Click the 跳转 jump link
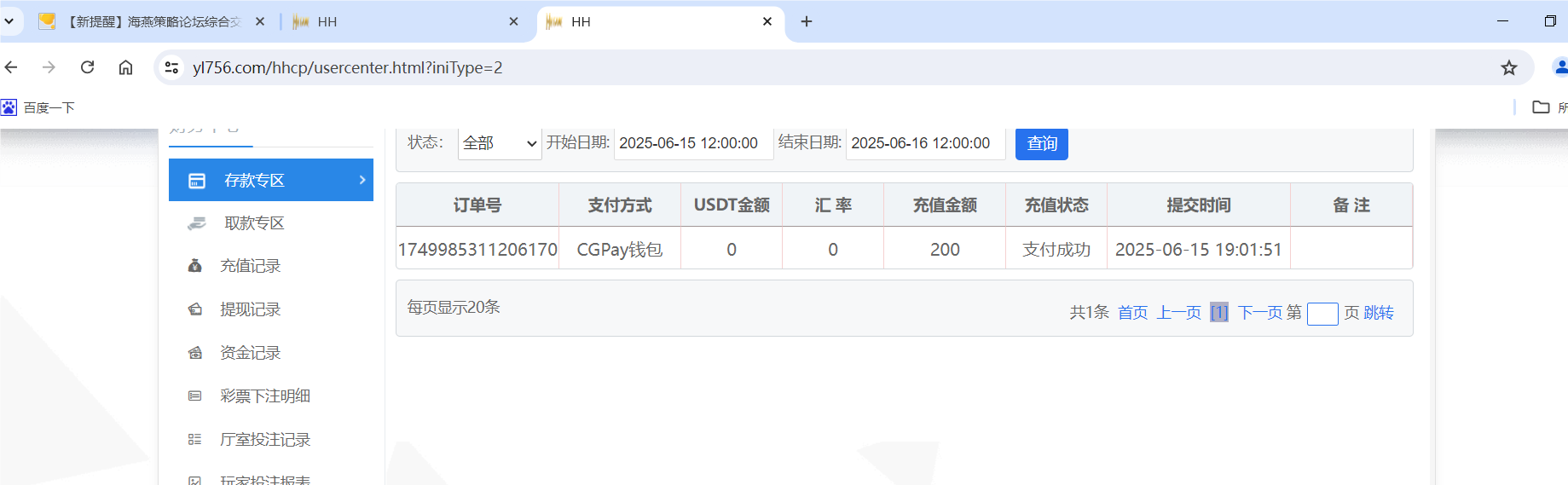 pyautogui.click(x=1379, y=312)
